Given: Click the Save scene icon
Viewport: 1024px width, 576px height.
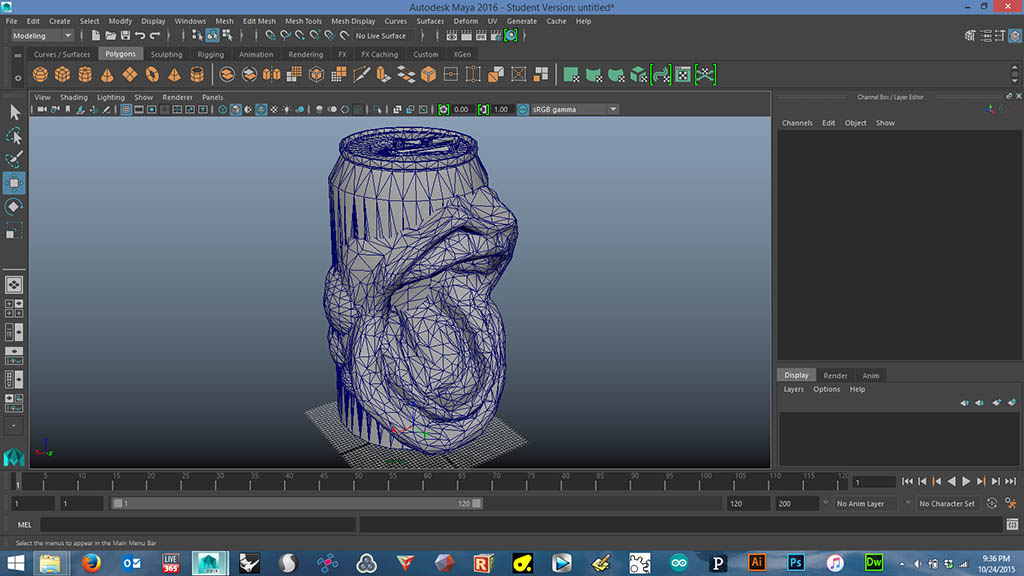Looking at the screenshot, I should click(124, 36).
